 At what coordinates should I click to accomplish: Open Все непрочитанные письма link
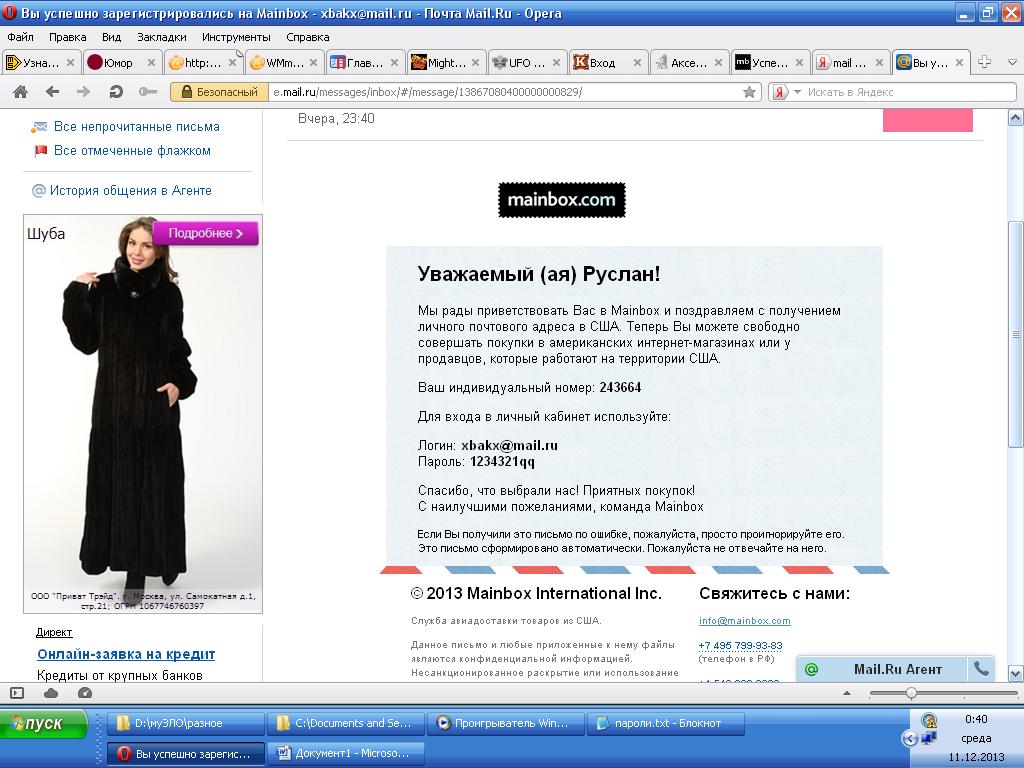click(x=136, y=127)
